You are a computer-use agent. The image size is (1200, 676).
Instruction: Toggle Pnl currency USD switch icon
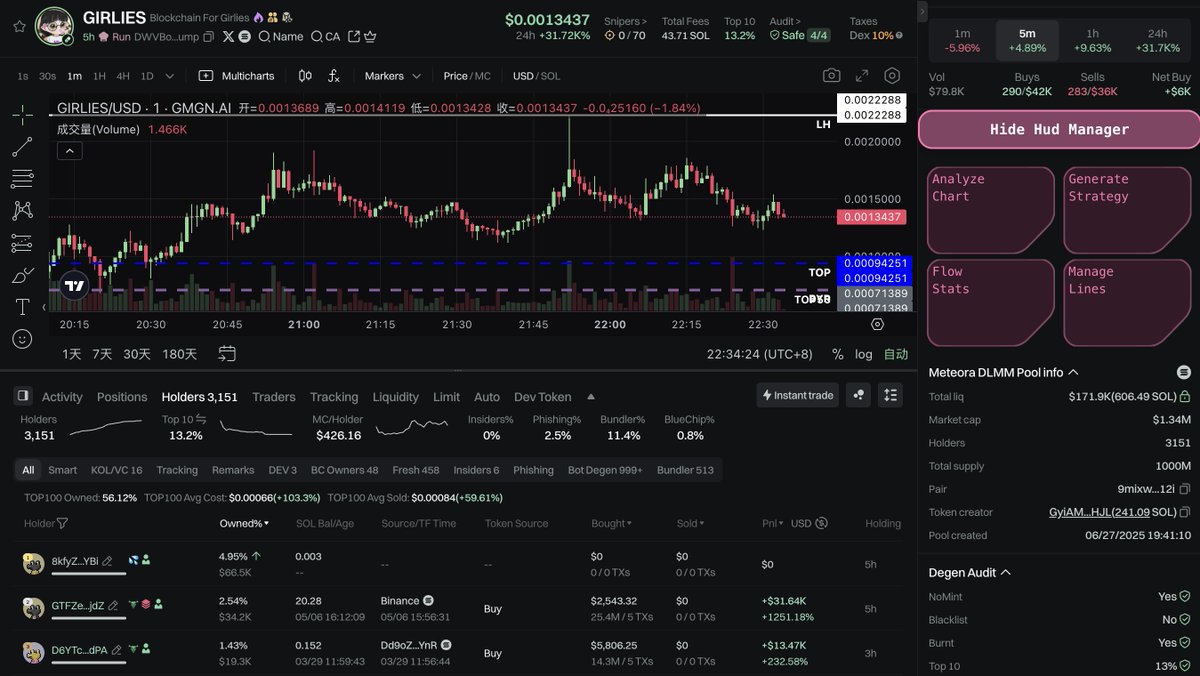point(821,523)
